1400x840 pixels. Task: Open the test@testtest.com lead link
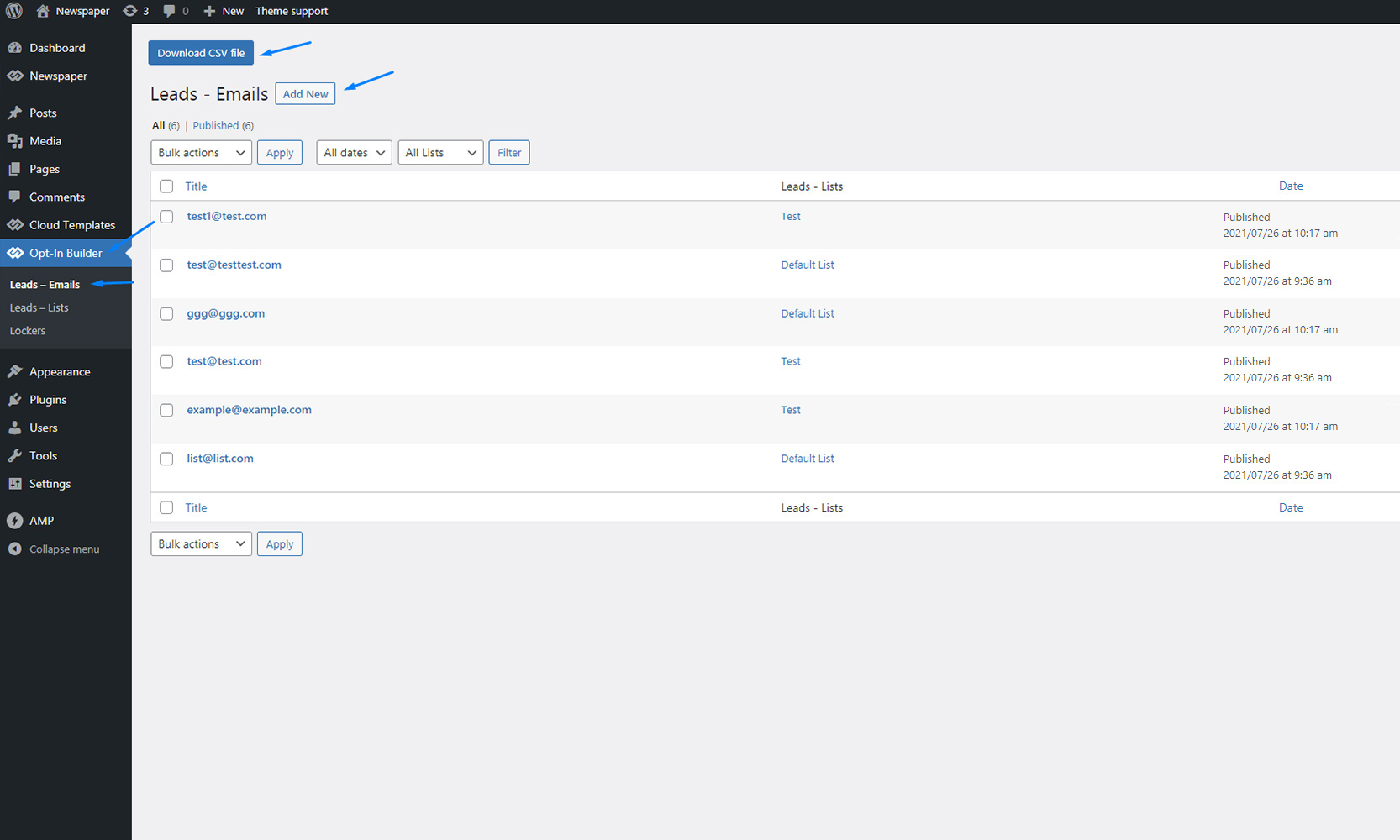pos(234,265)
